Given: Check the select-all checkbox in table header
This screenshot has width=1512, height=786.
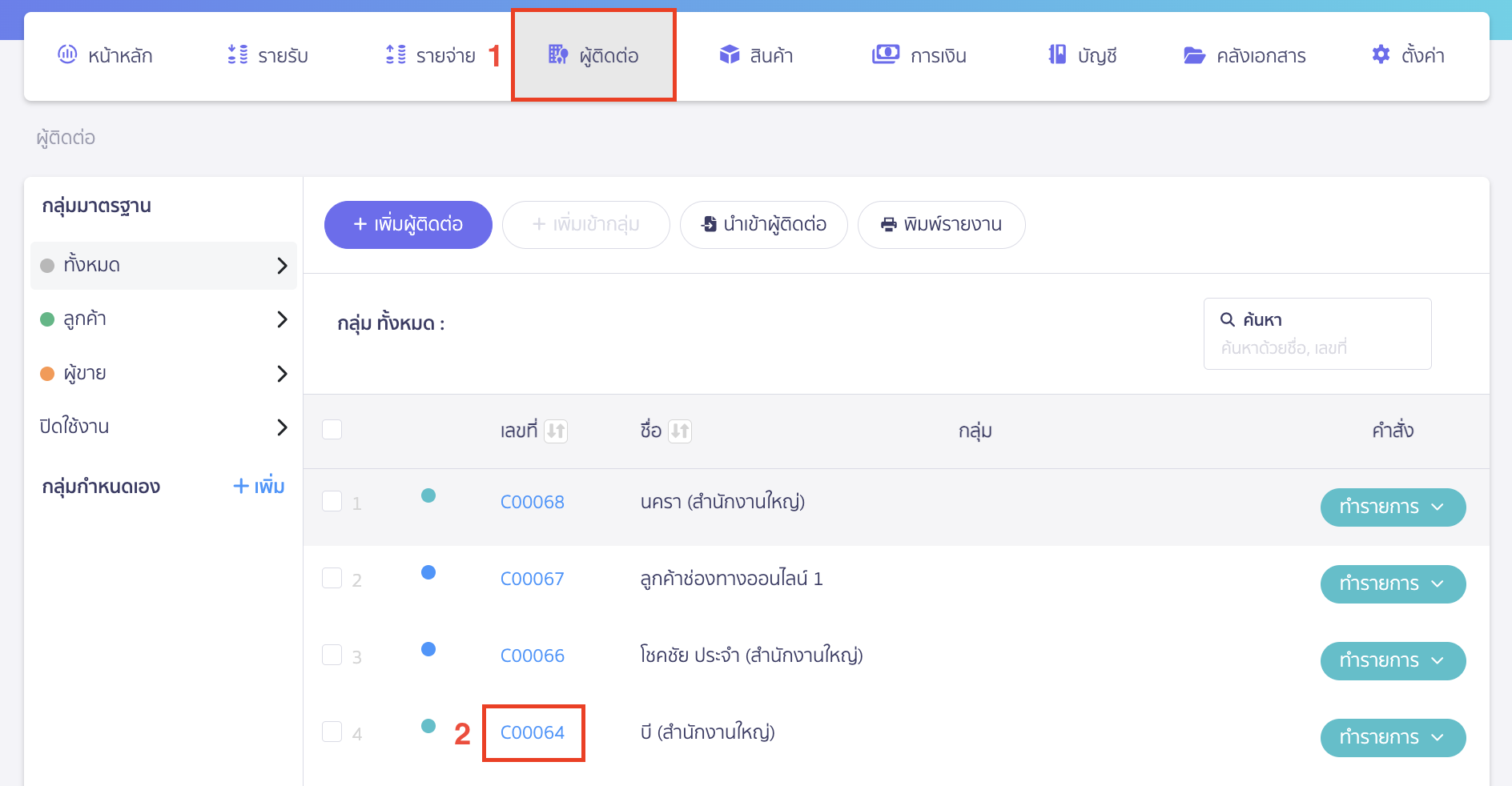Looking at the screenshot, I should click(x=332, y=430).
